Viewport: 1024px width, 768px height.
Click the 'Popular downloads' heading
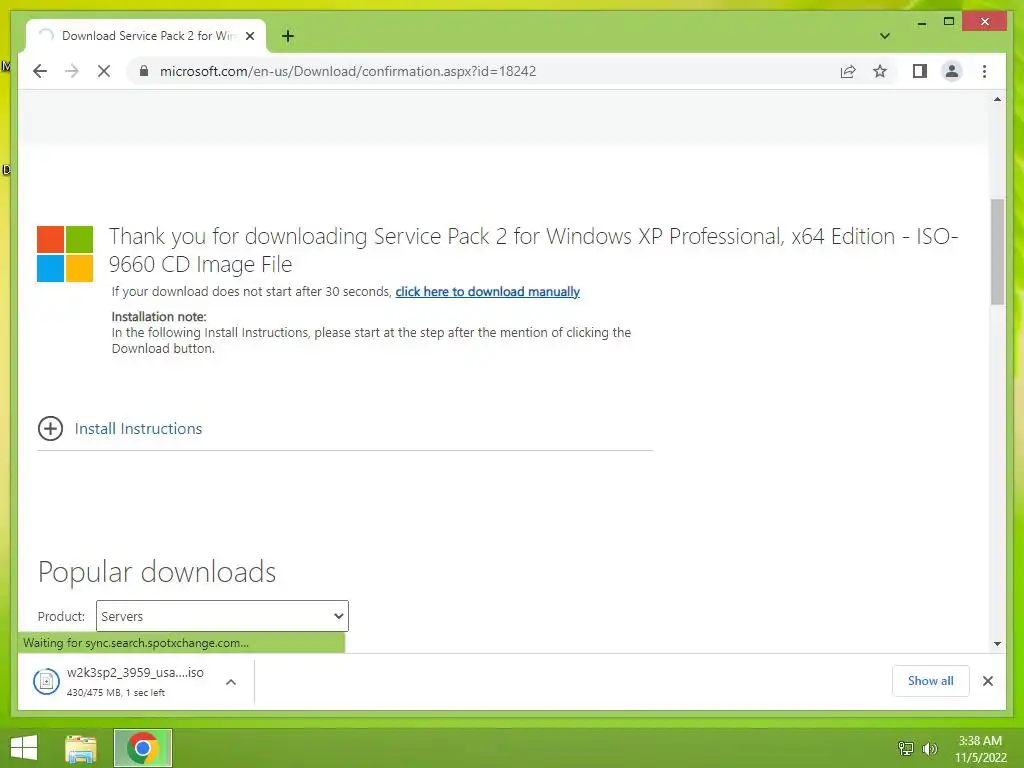point(157,572)
